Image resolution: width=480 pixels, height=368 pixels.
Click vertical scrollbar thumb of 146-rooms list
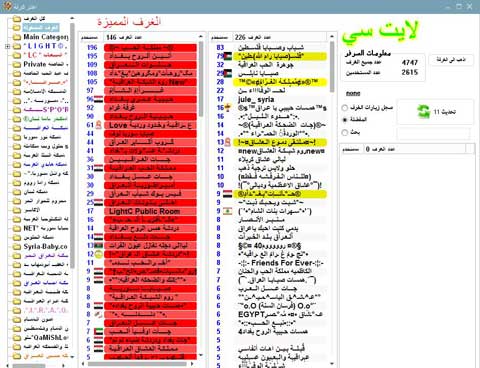(x=201, y=79)
